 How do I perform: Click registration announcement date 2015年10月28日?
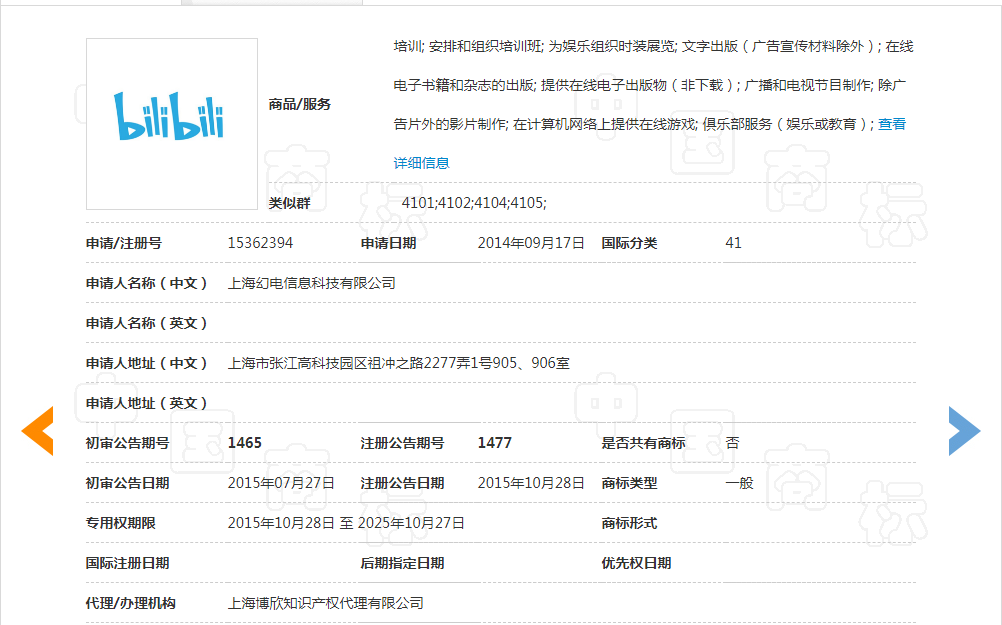pos(531,483)
